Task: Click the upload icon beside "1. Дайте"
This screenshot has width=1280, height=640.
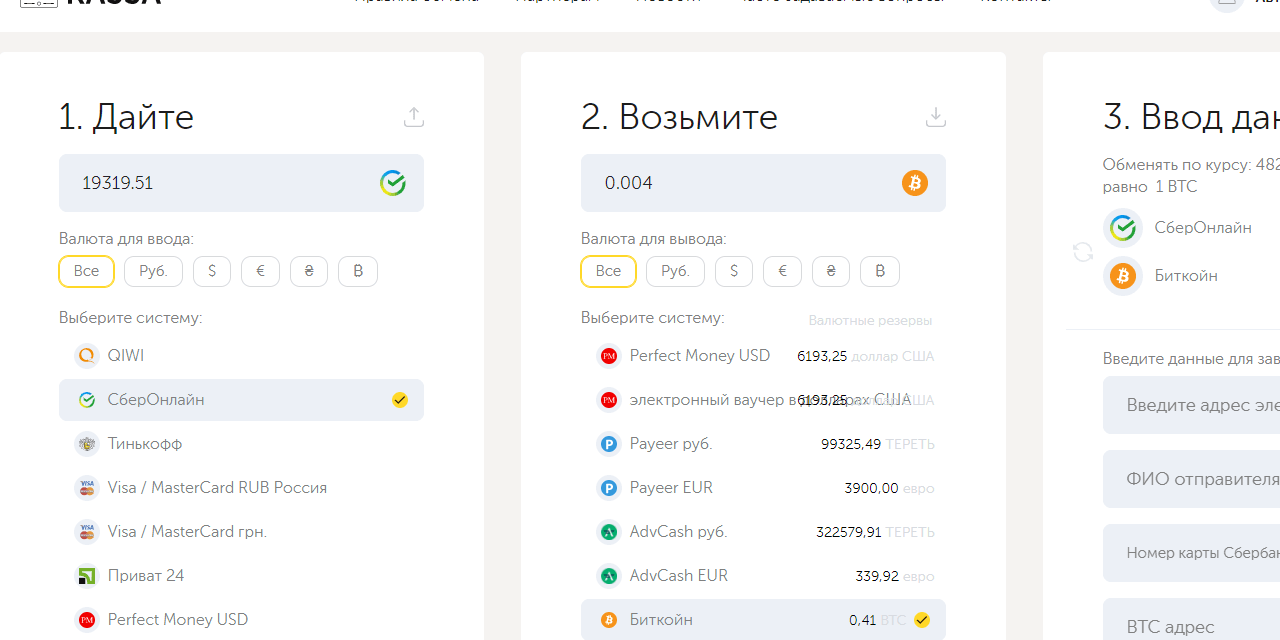Action: [414, 117]
